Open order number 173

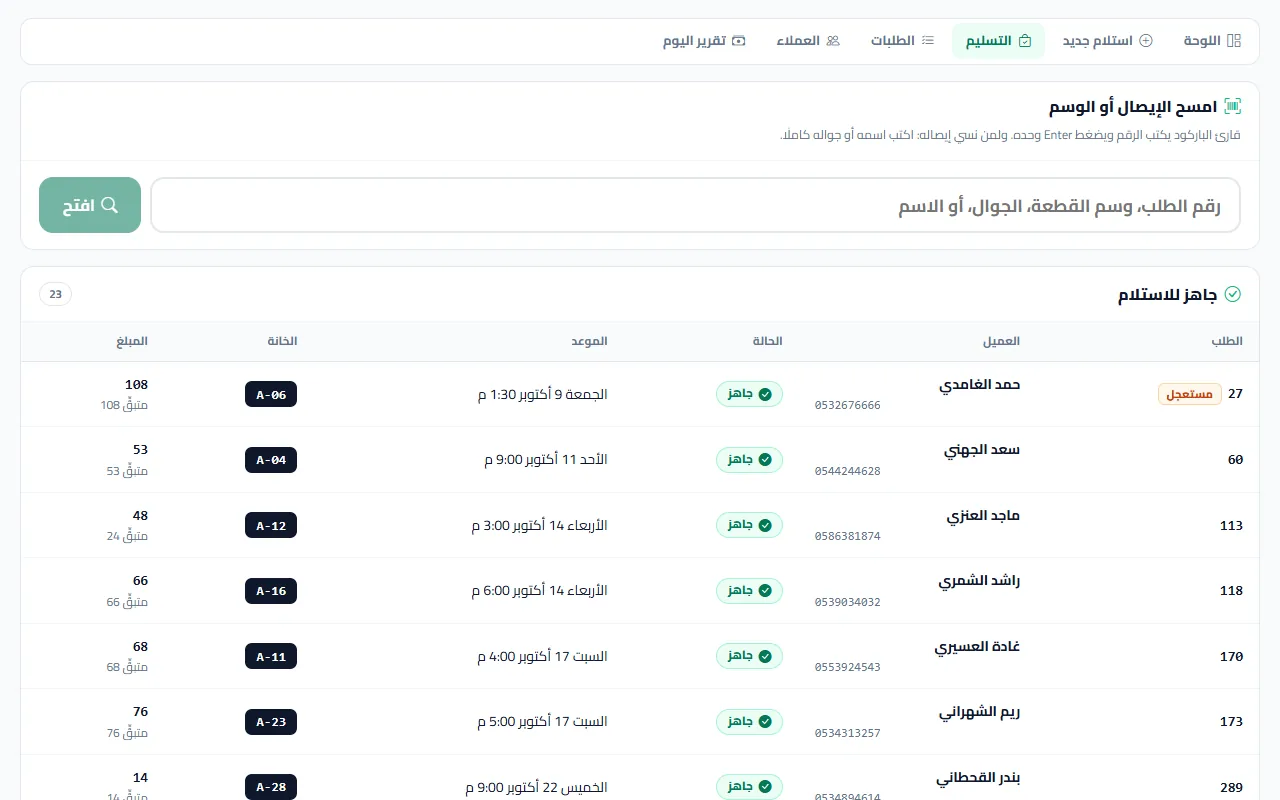1231,722
